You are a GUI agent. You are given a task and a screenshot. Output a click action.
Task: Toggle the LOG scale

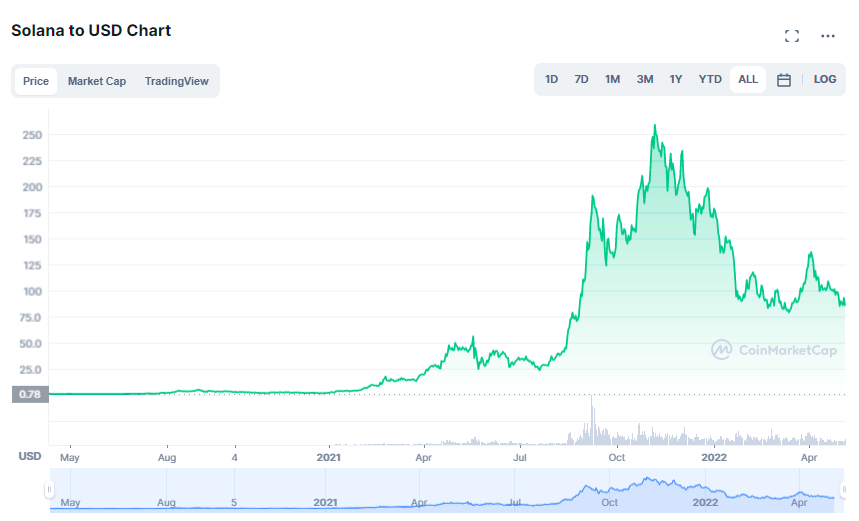[824, 79]
